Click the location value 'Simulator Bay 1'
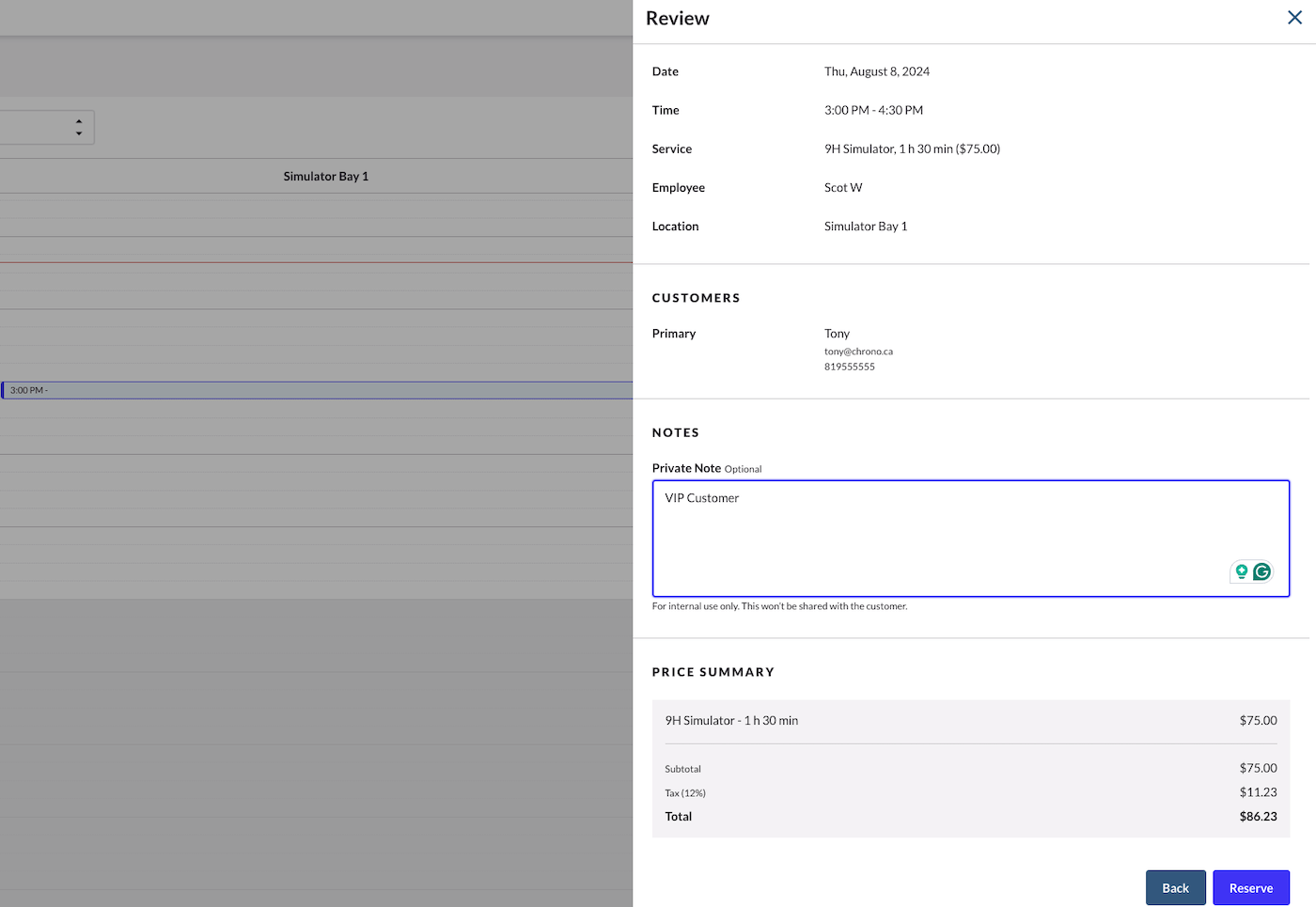The height and width of the screenshot is (907, 1316). (x=866, y=226)
